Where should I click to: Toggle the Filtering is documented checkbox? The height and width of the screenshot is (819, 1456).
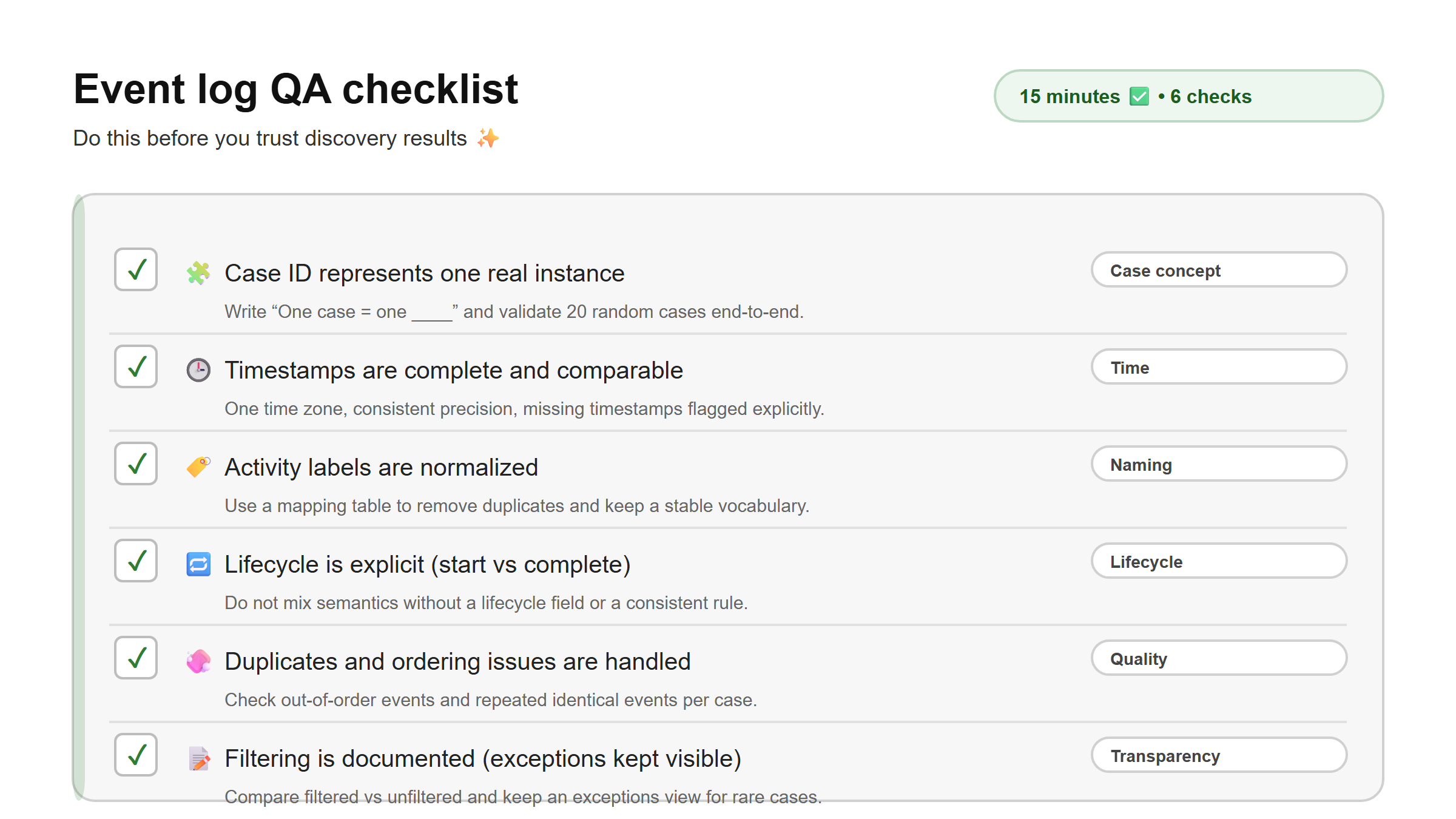tap(135, 755)
